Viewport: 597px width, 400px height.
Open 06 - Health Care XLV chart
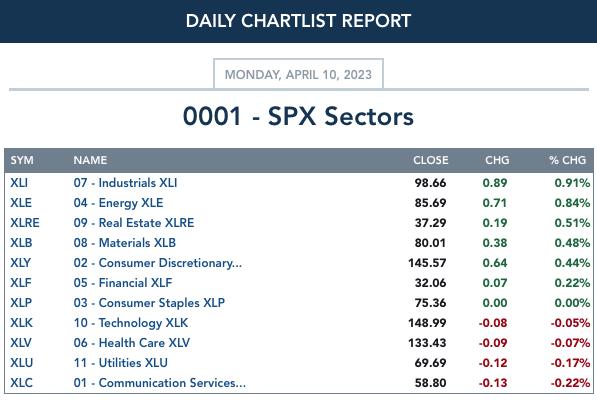(131, 343)
